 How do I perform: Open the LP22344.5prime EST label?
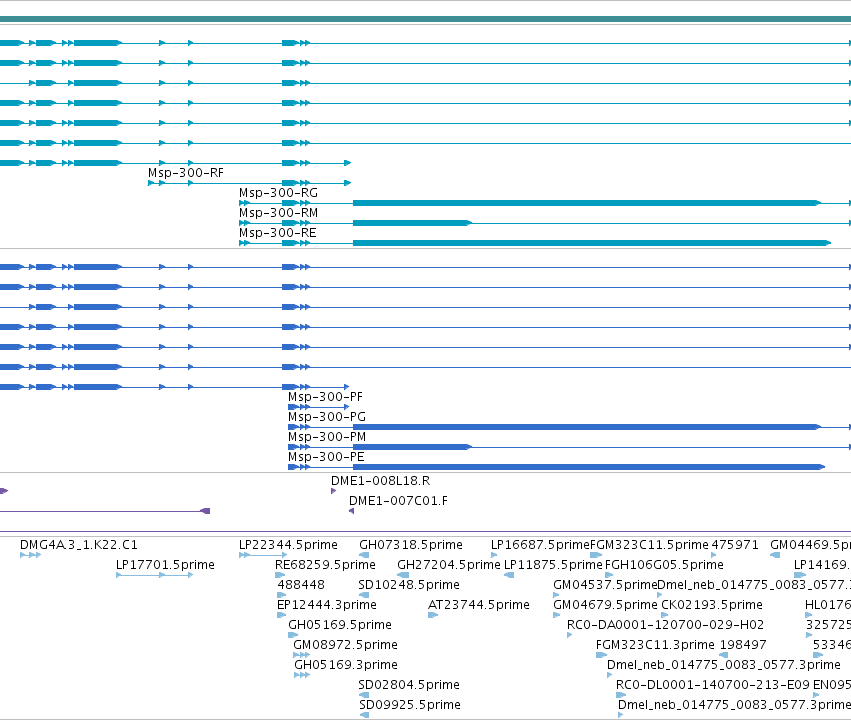pyautogui.click(x=288, y=545)
